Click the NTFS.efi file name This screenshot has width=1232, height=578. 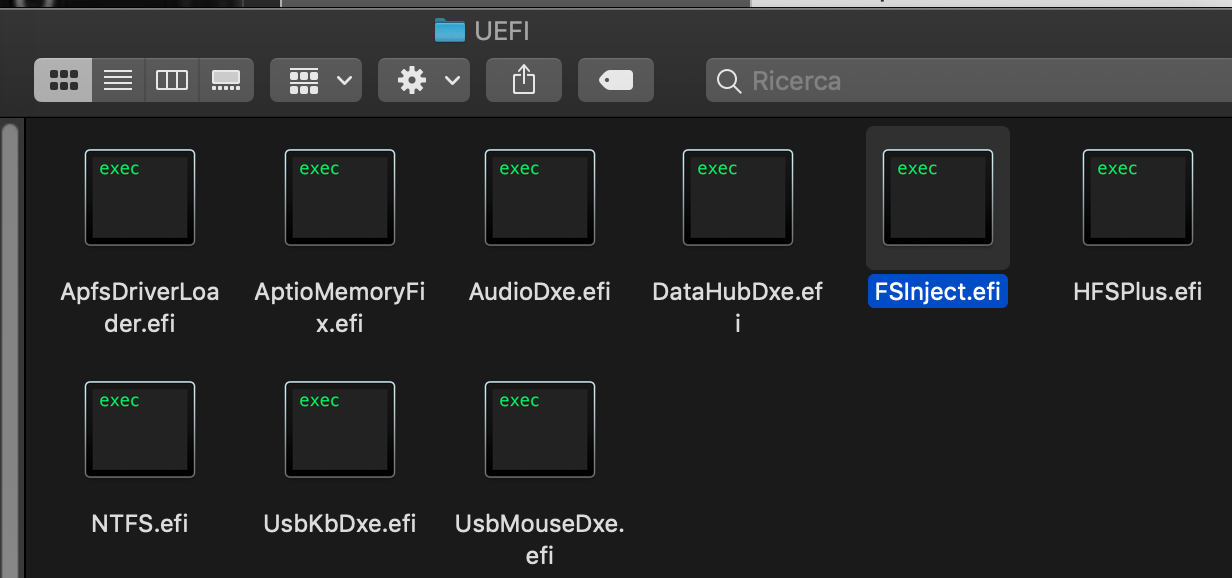coord(140,524)
